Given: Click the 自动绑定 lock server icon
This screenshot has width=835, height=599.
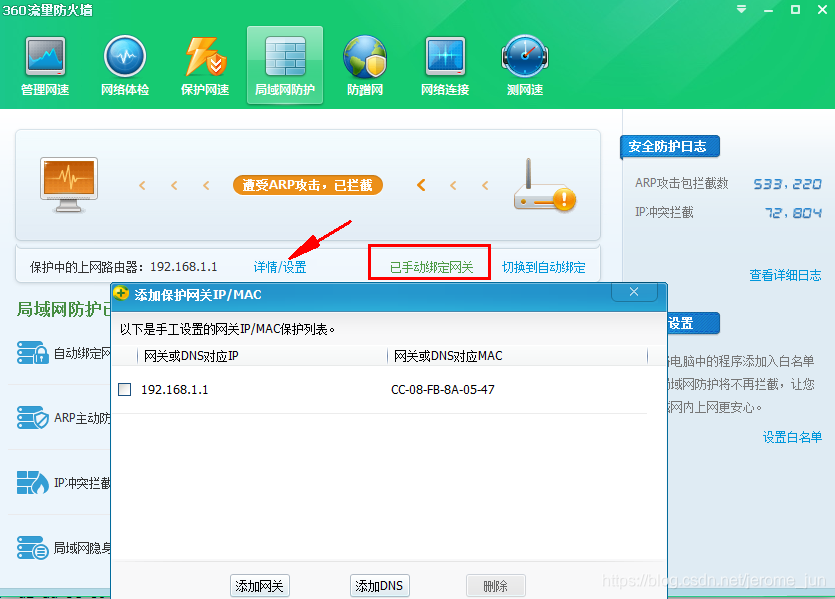Looking at the screenshot, I should tap(32, 352).
